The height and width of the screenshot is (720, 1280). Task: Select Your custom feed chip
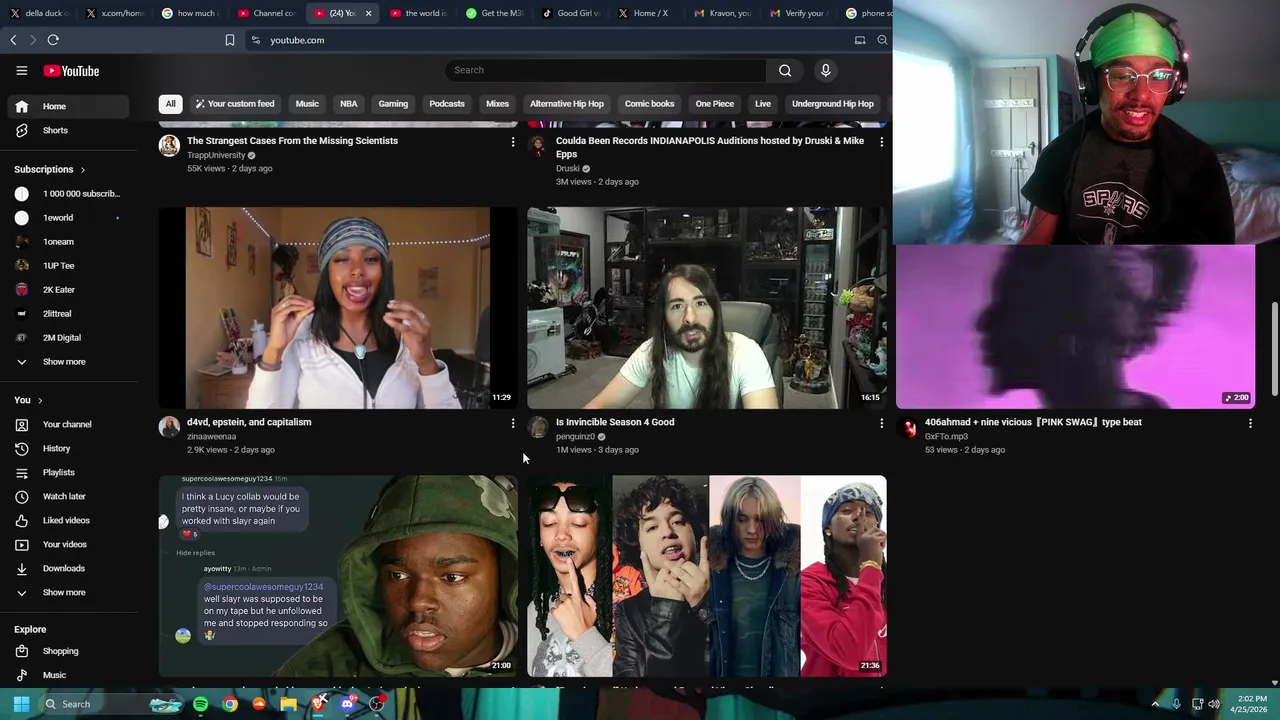(x=235, y=104)
